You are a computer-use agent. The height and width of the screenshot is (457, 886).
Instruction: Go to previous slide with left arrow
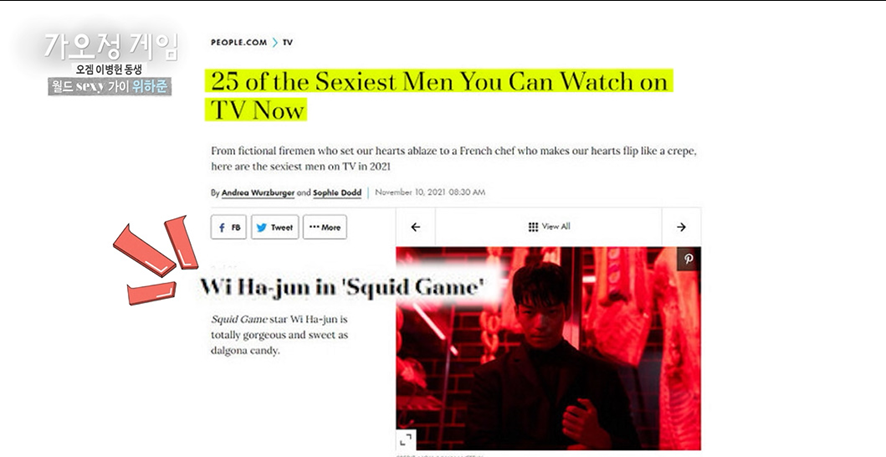[x=415, y=227]
